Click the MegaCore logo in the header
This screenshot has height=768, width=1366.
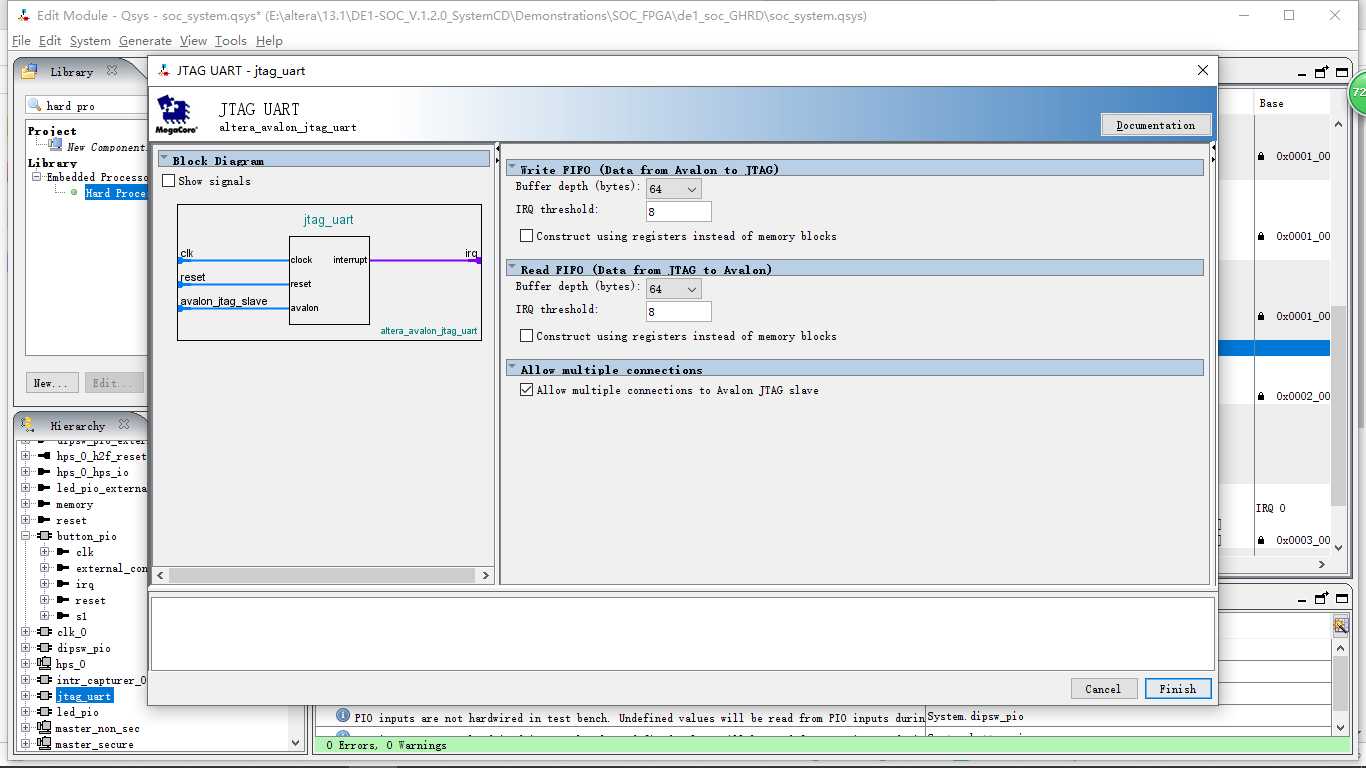point(175,115)
